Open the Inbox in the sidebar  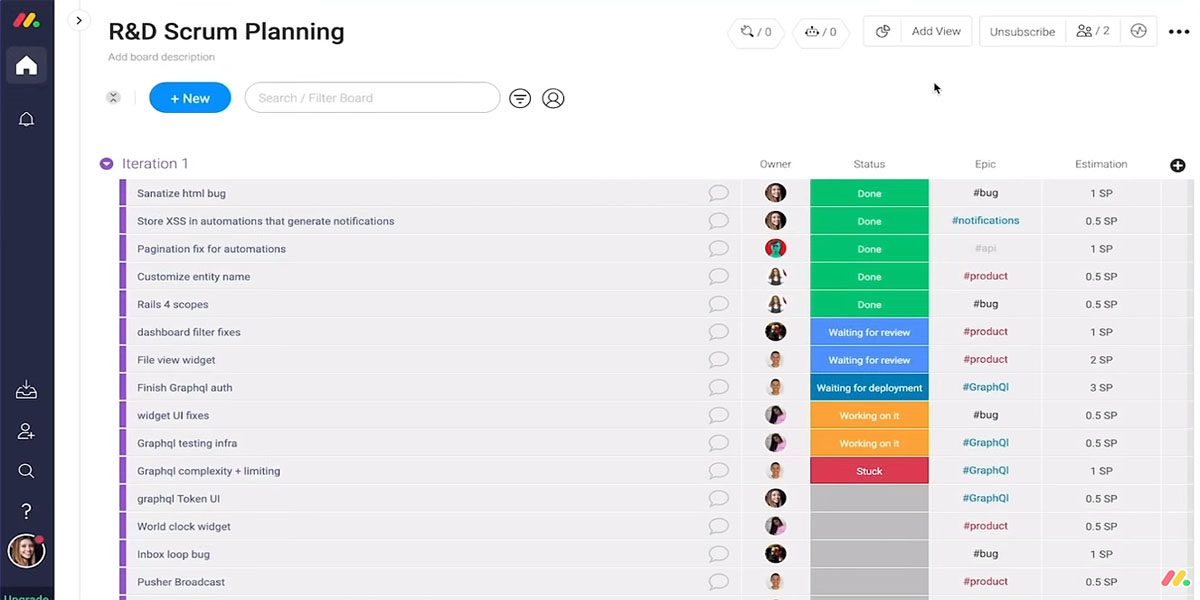25,390
